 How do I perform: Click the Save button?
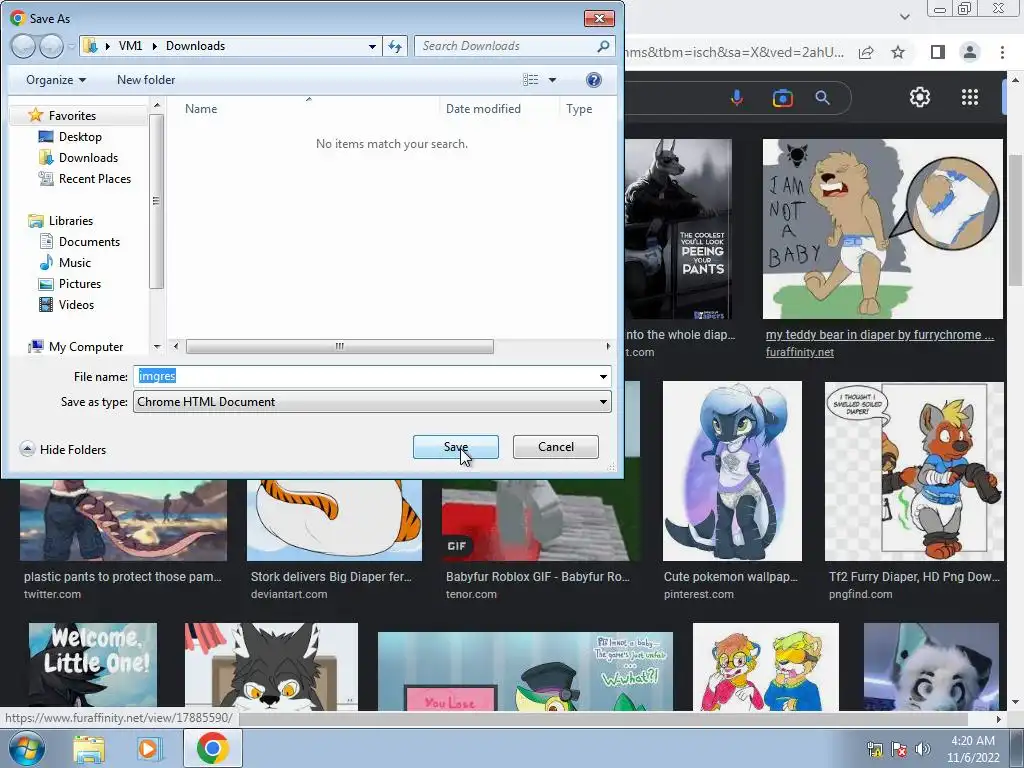456,447
